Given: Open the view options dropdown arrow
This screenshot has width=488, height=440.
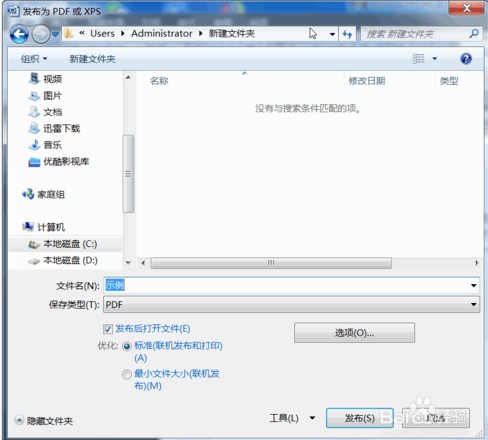Looking at the screenshot, I should click(435, 59).
